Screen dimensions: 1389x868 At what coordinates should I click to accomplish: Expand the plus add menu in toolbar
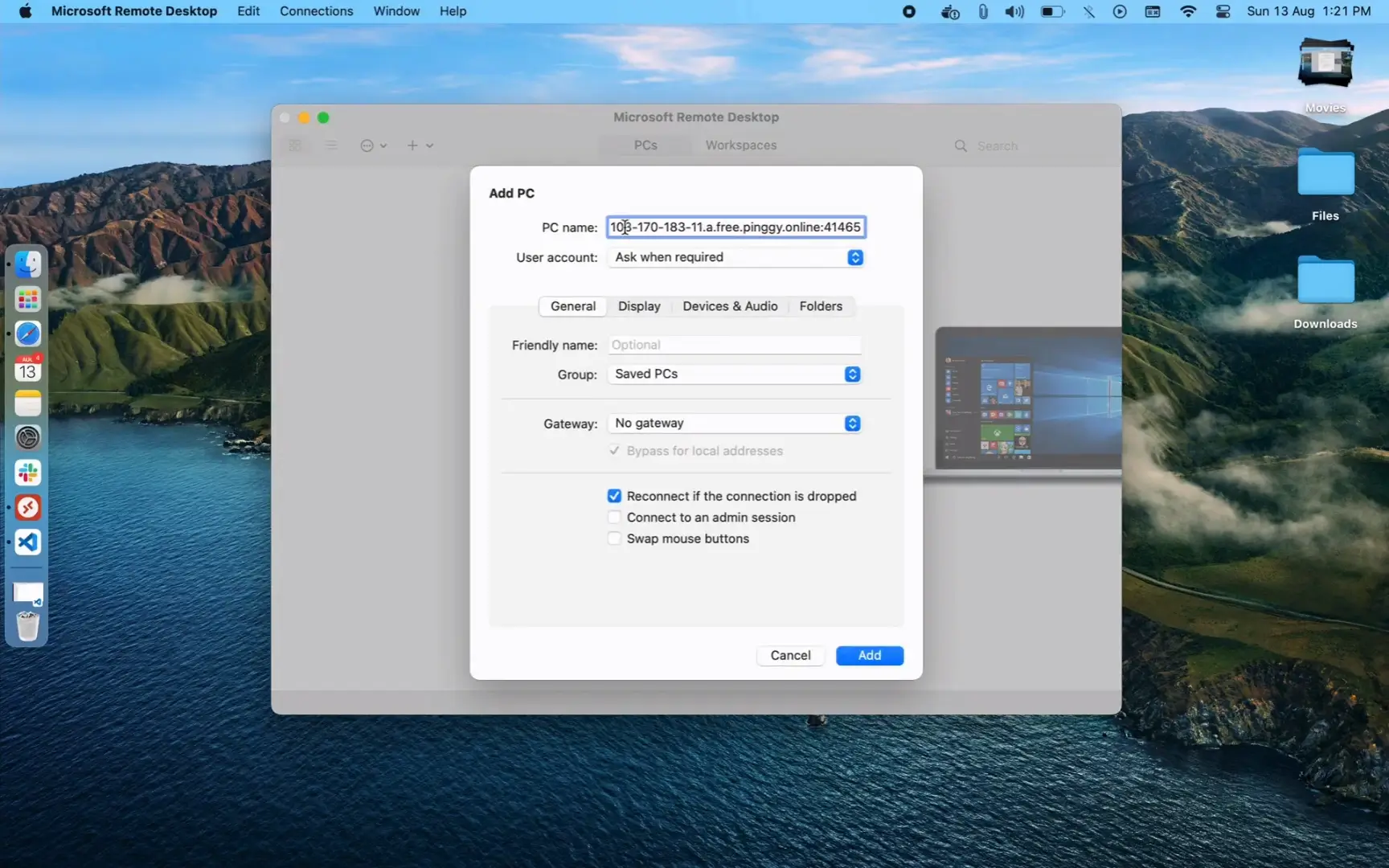tap(420, 145)
